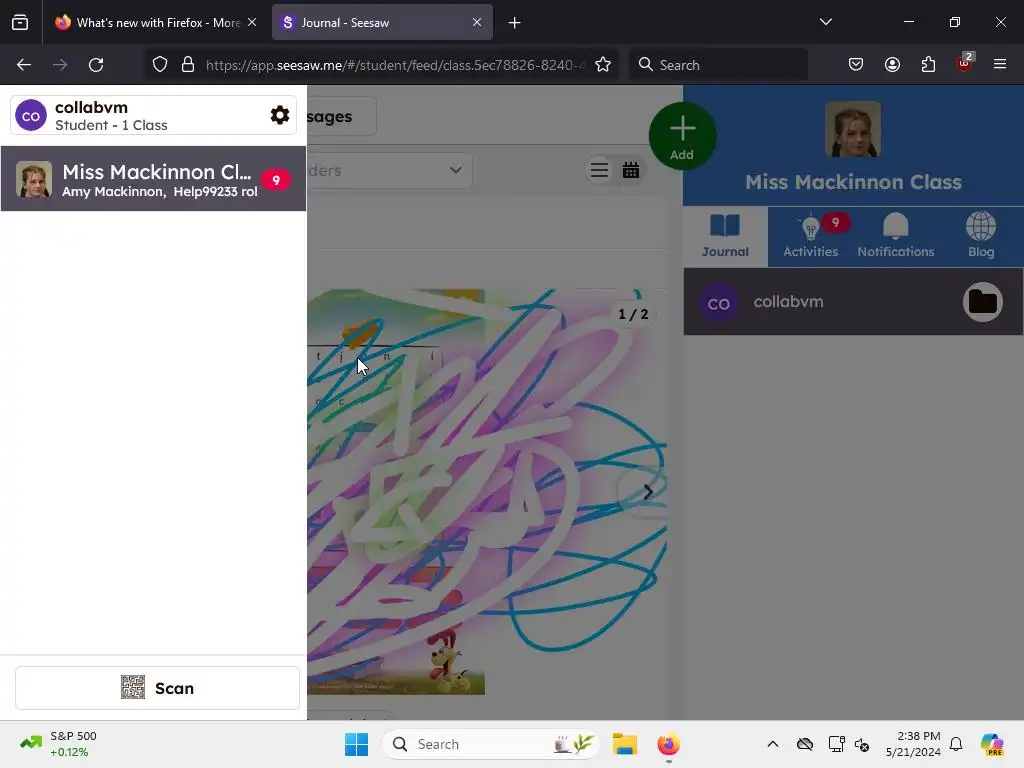Open list all tabs dropdown
This screenshot has height=768, width=1024.
pos(826,22)
